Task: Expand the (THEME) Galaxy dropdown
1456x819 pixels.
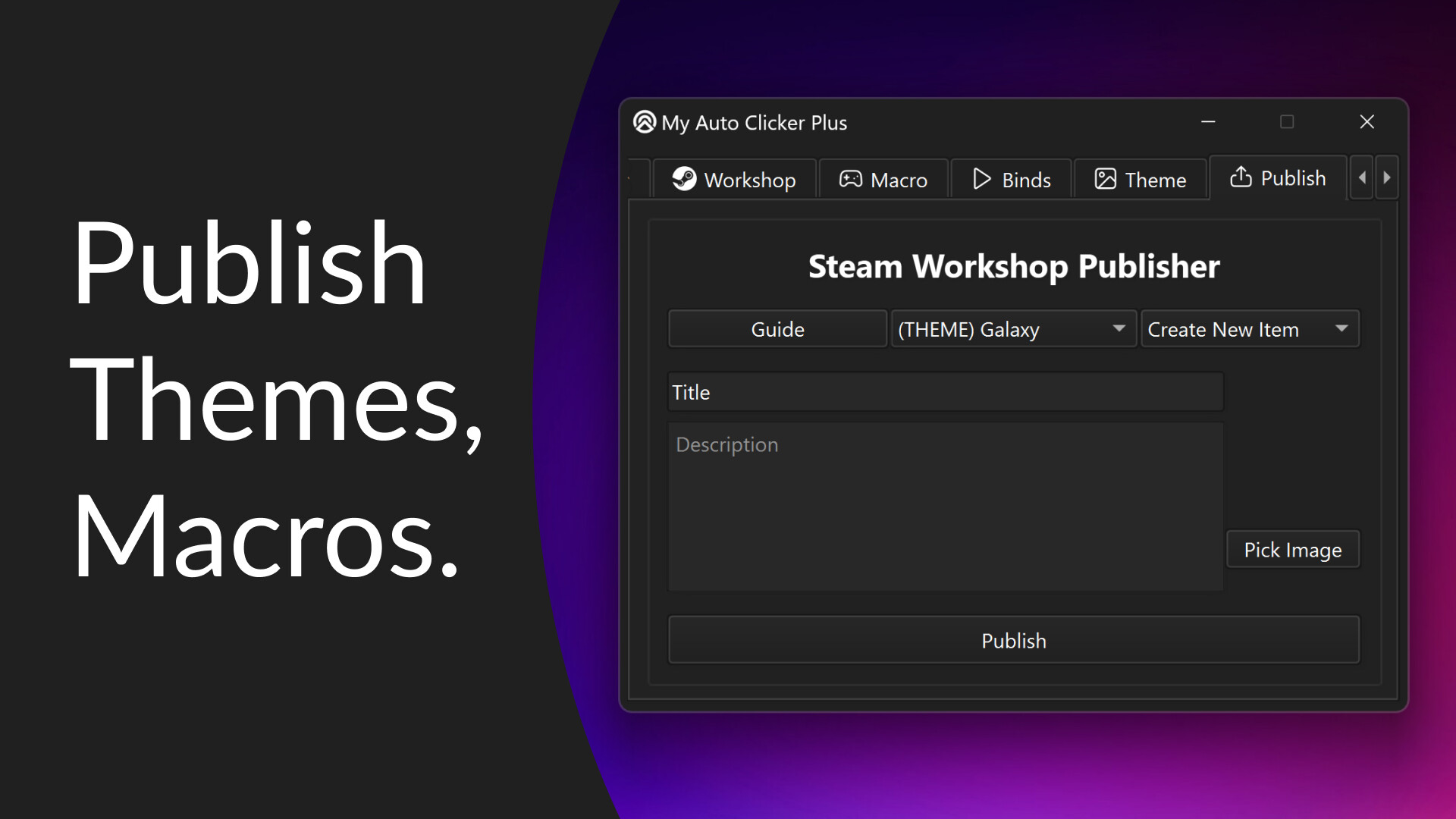Action: click(1014, 329)
